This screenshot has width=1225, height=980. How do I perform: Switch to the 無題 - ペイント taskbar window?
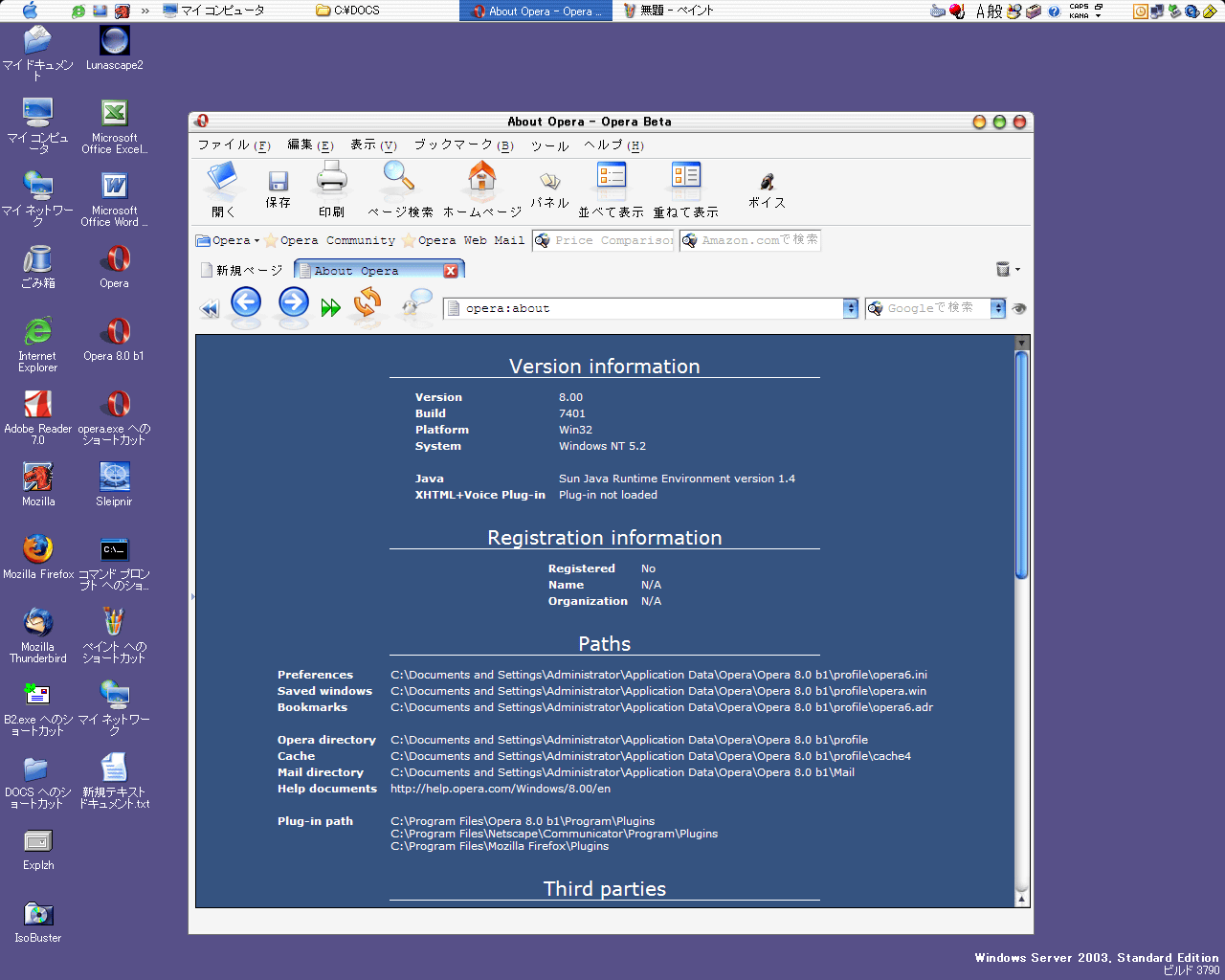tap(669, 11)
